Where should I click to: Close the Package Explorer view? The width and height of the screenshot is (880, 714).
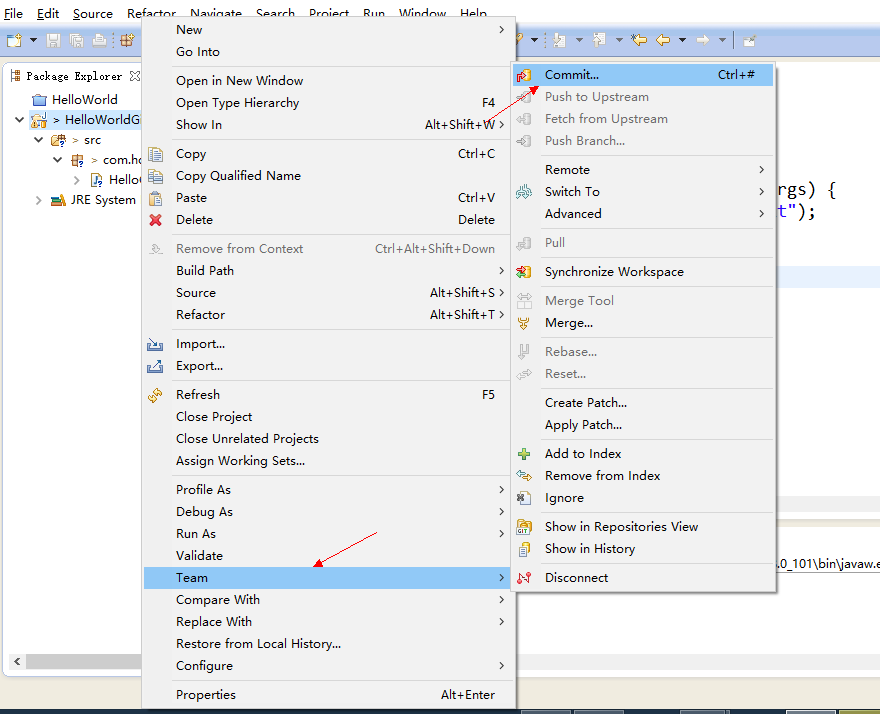135,76
